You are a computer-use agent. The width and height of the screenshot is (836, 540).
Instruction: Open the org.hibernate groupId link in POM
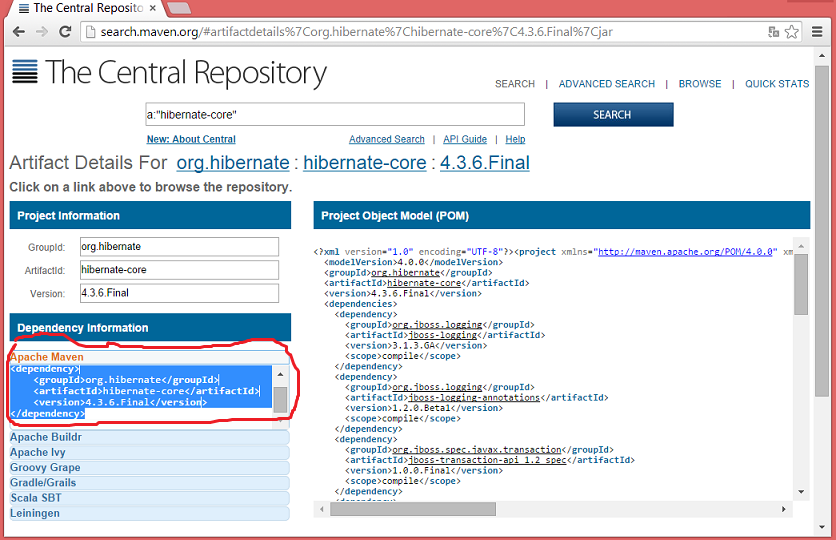pos(405,272)
